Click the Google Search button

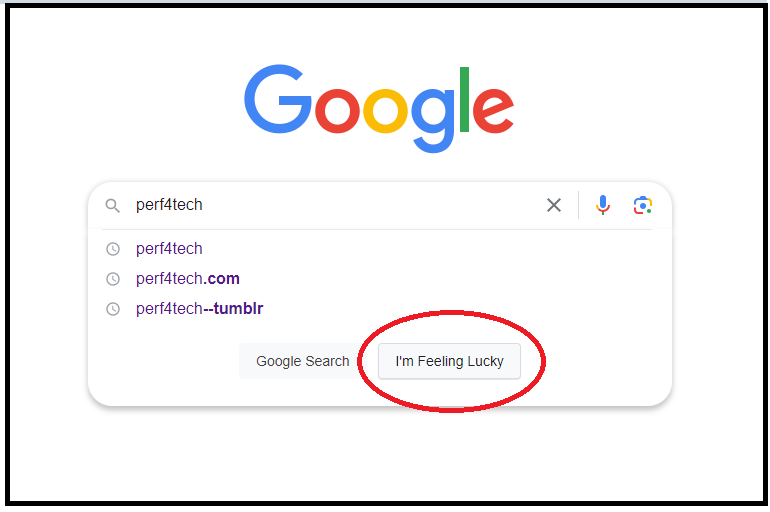tap(302, 361)
